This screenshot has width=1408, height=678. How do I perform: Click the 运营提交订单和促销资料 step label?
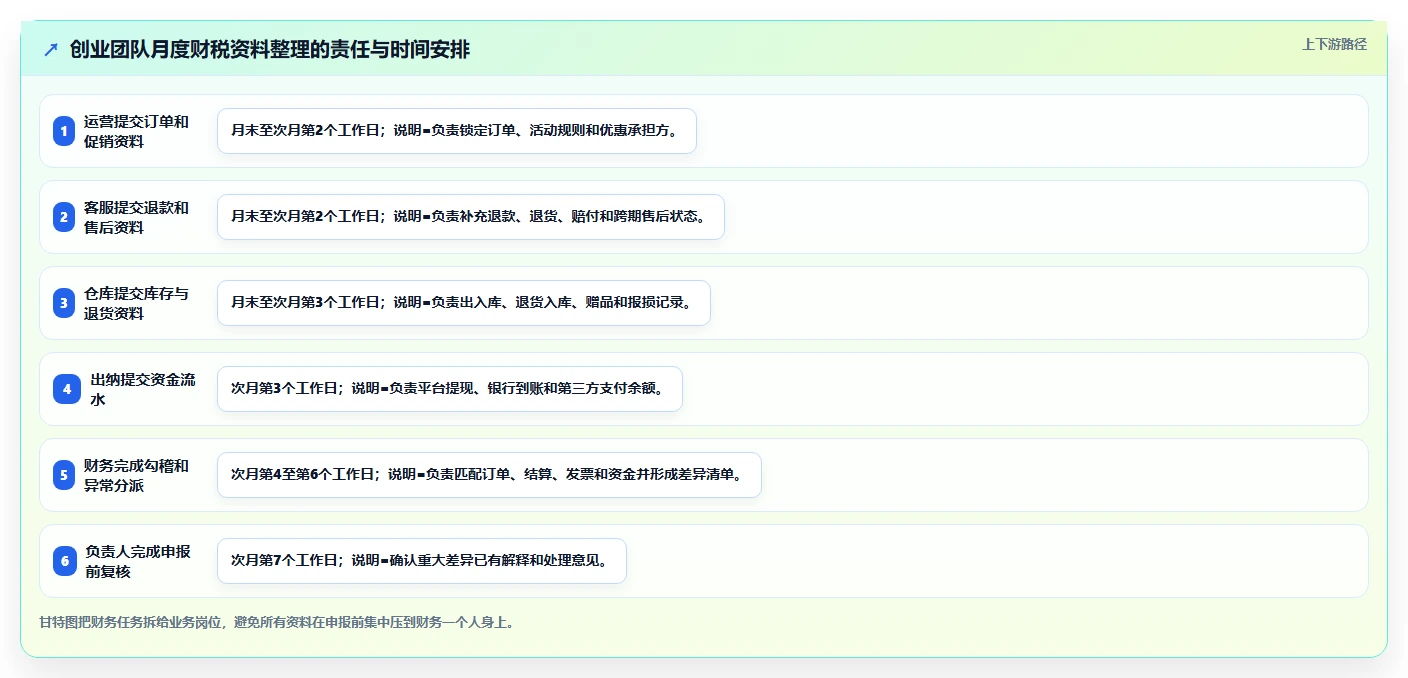[x=136, y=131]
